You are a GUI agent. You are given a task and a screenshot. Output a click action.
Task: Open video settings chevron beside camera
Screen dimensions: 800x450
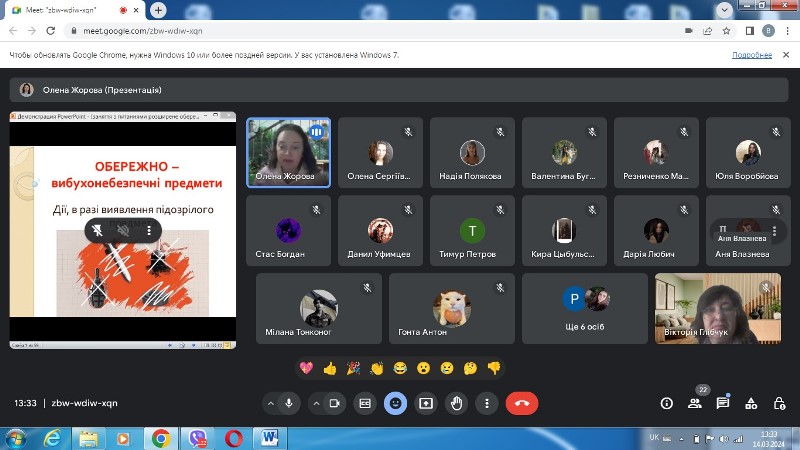[x=316, y=404]
